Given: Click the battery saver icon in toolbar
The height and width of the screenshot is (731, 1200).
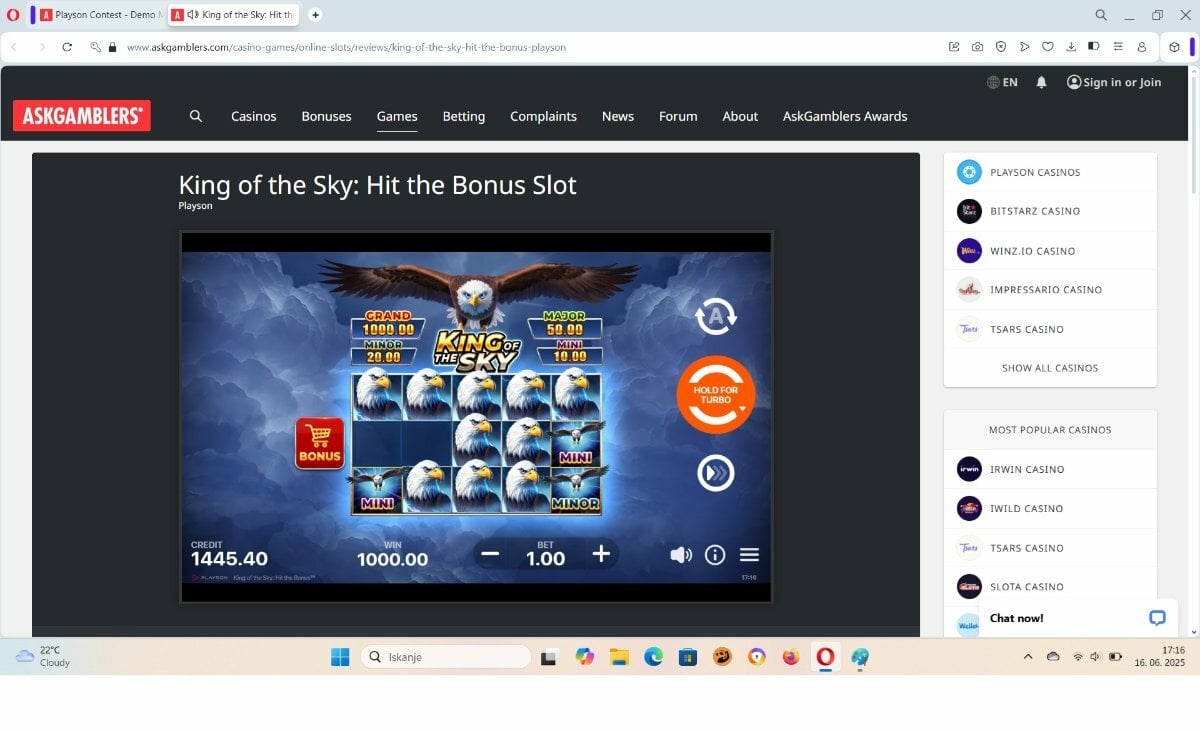Looking at the screenshot, I should click(x=1094, y=47).
